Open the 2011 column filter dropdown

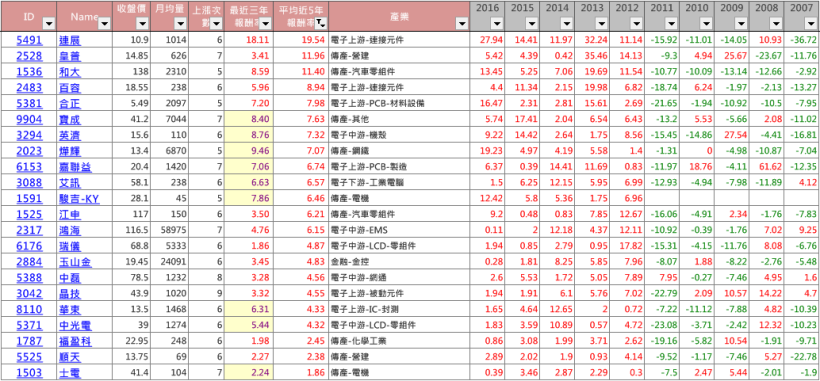(672, 23)
